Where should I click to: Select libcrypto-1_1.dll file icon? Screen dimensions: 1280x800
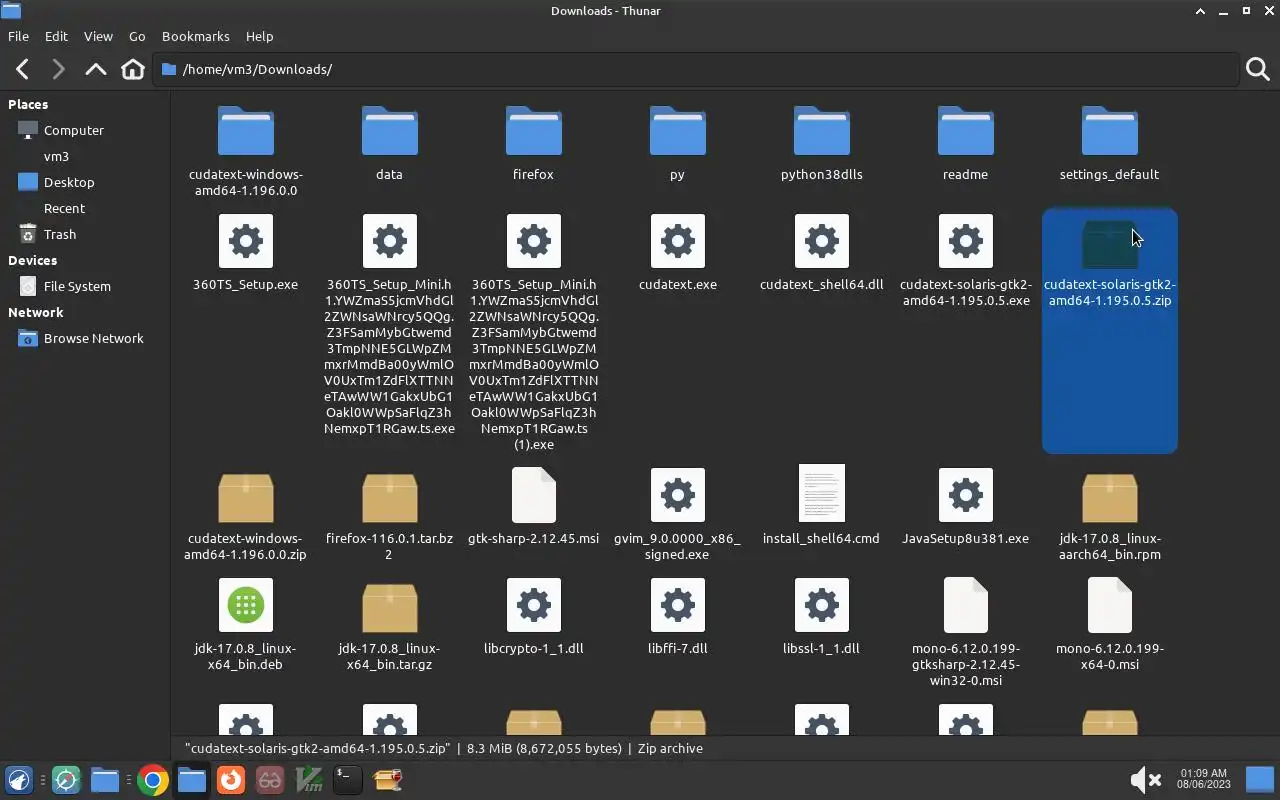(533, 605)
